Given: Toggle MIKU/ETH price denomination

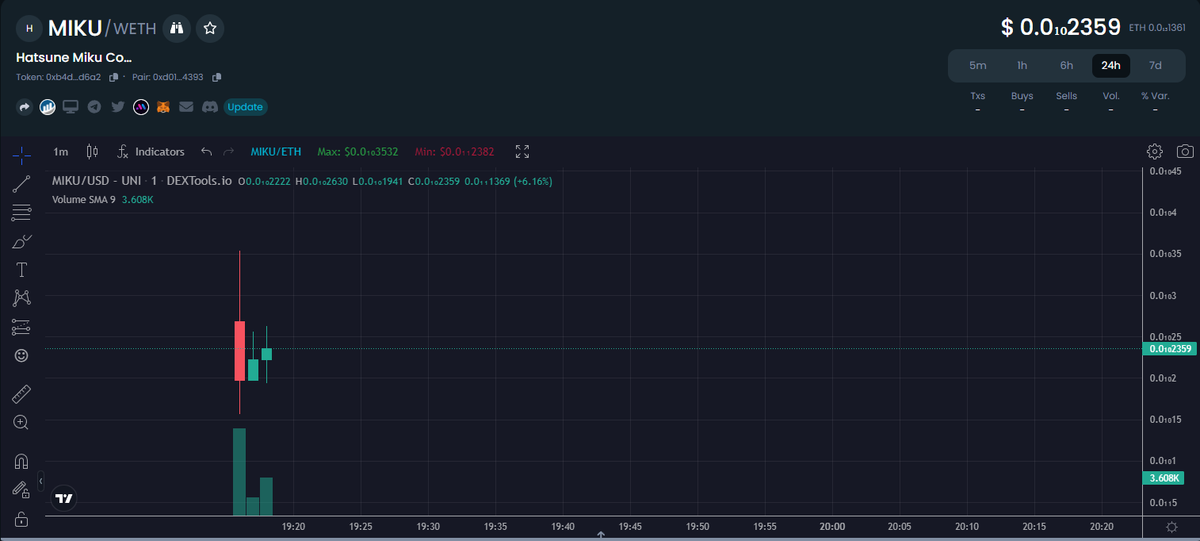Looking at the screenshot, I should coord(276,152).
